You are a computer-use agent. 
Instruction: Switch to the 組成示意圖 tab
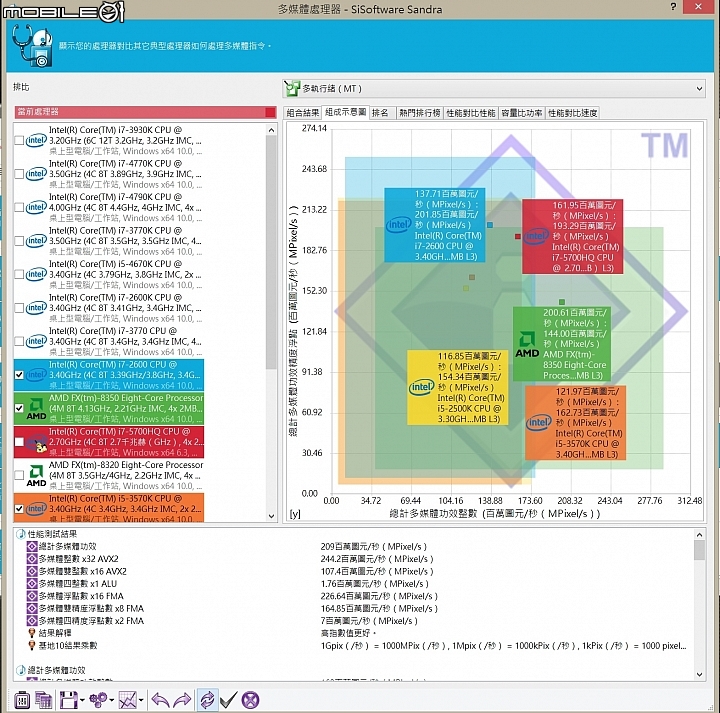345,112
